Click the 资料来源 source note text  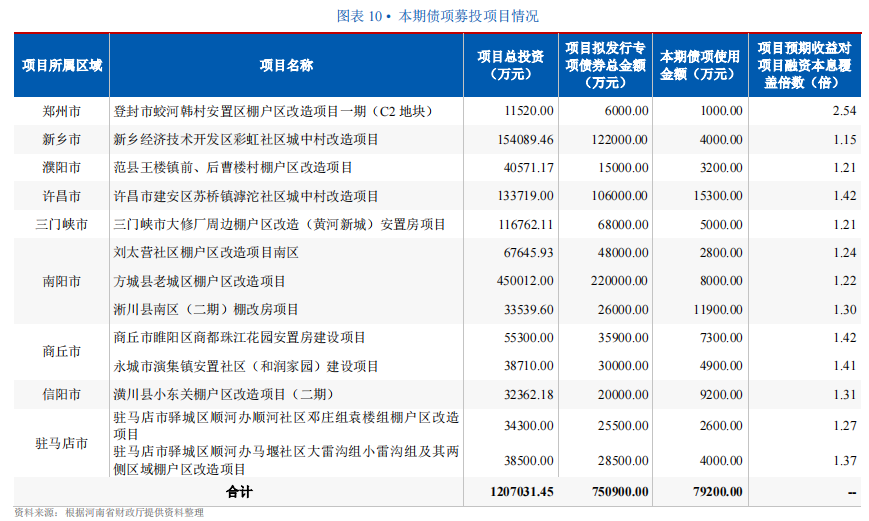point(109,513)
